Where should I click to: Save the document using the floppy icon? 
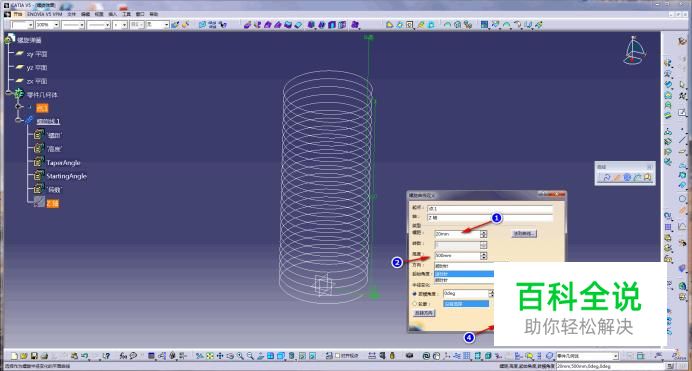click(x=34, y=356)
